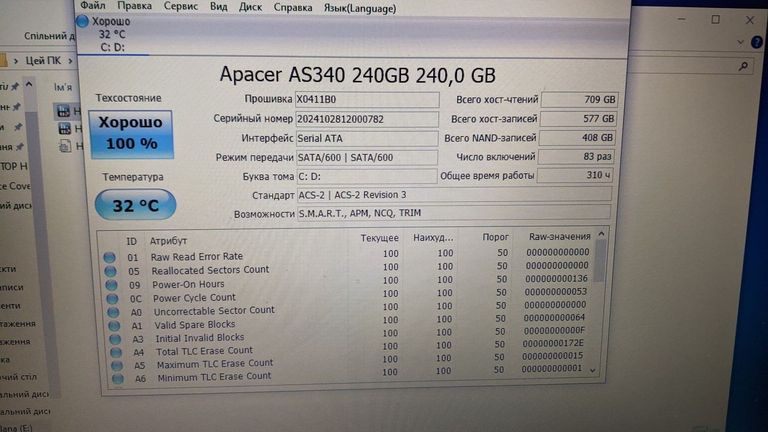Click status icon of Power-On Hours row
This screenshot has height=432, width=768.
111,285
